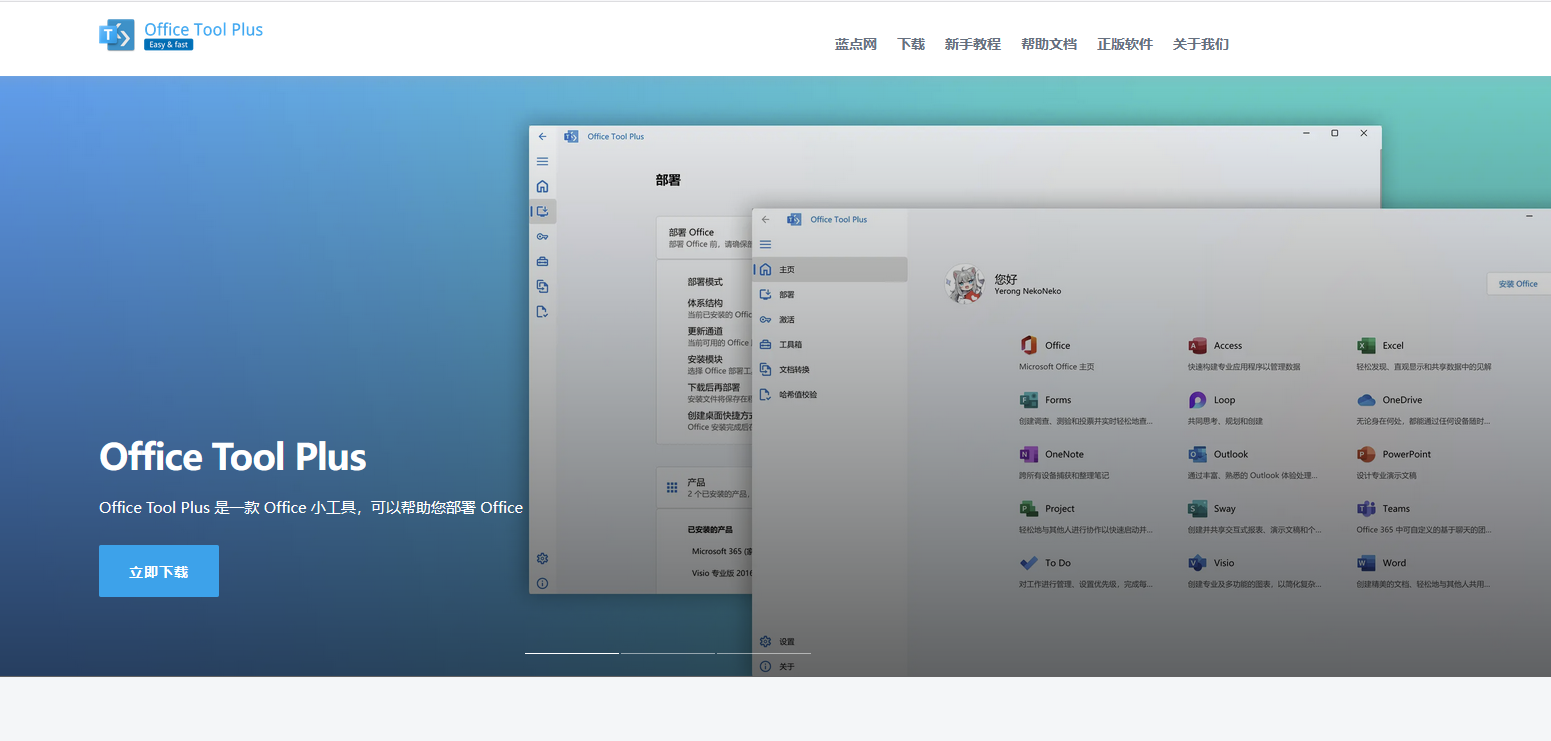Click activation key icon in rear window sidebar
Viewport: 1551px width, 741px height.
pos(542,237)
